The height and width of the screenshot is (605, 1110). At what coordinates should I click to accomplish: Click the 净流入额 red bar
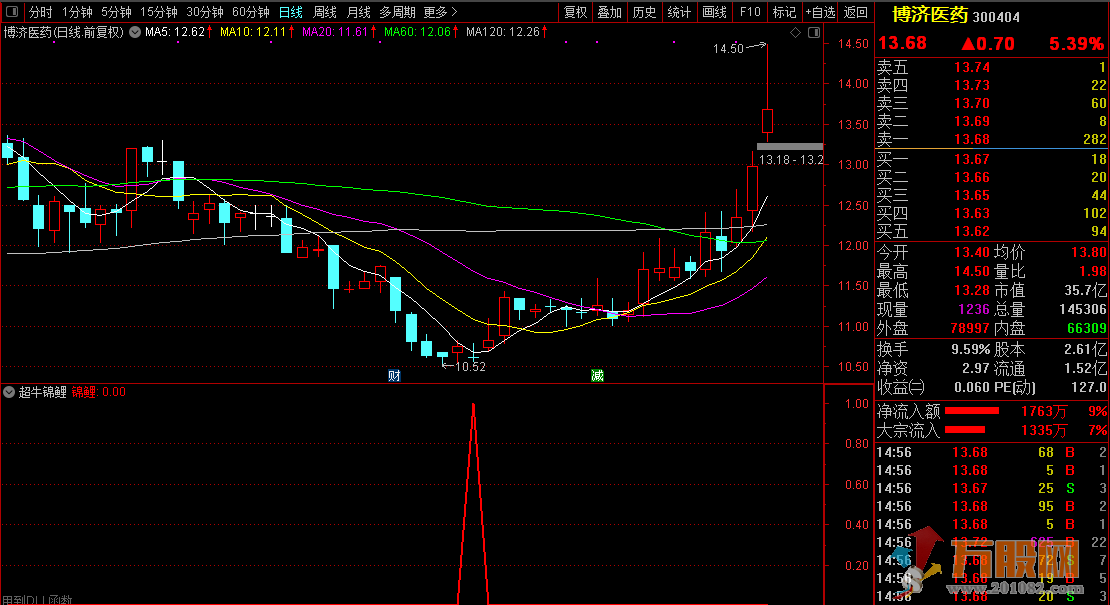pos(972,411)
